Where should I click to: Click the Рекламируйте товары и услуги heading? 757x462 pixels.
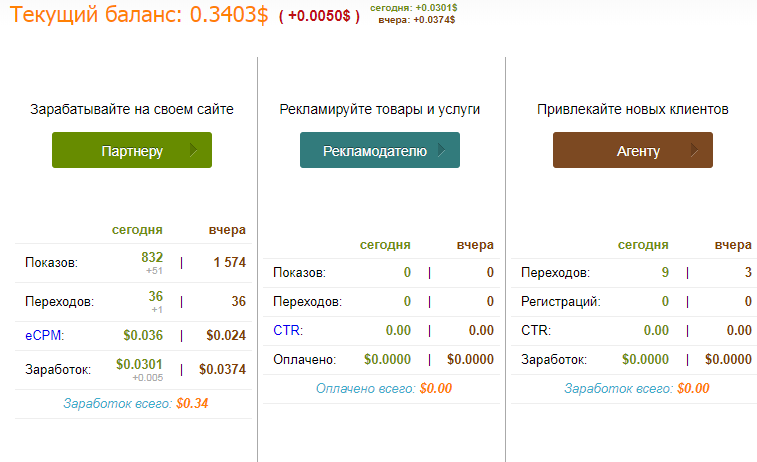pyautogui.click(x=380, y=109)
